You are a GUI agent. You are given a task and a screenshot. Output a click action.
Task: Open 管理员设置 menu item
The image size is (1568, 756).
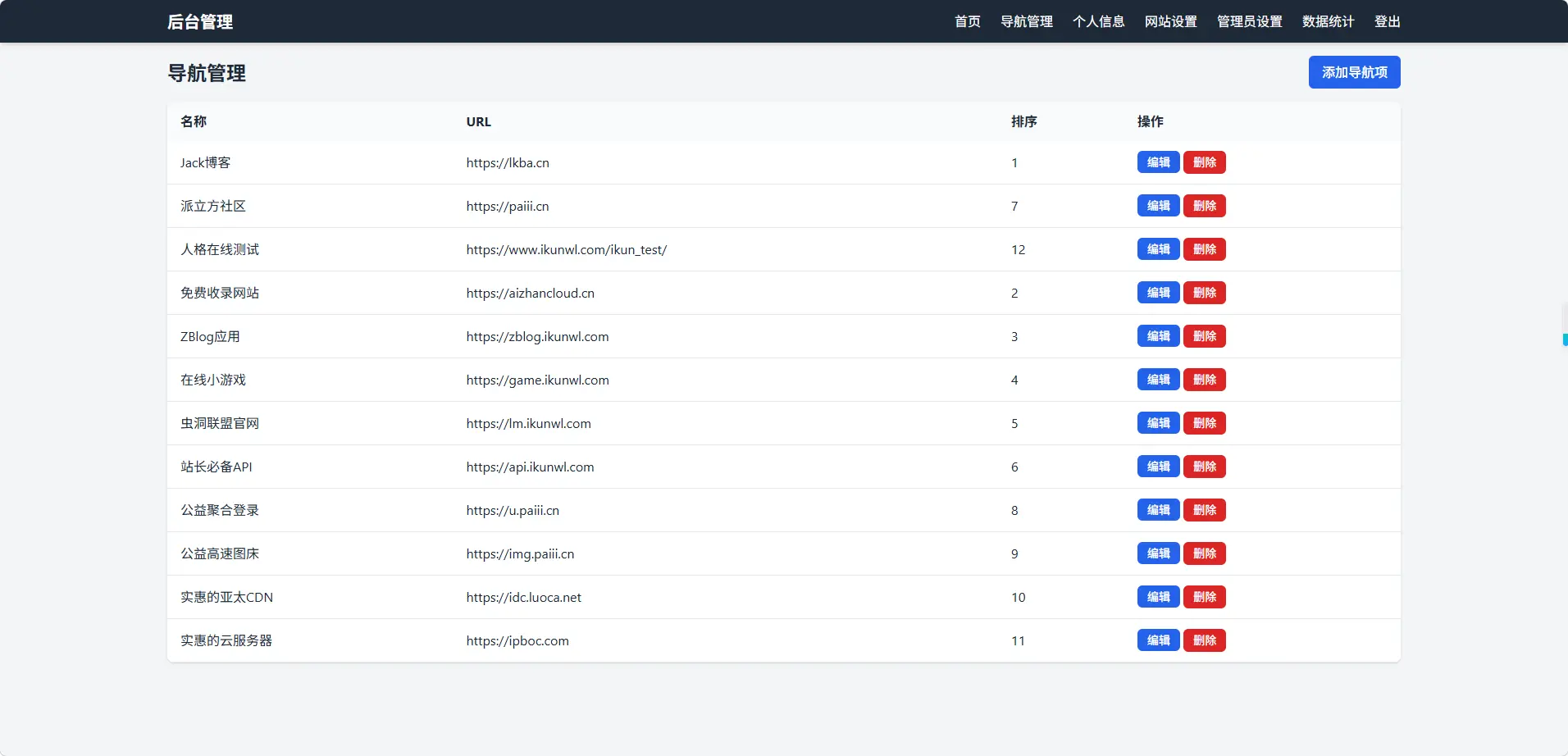[x=1249, y=21]
